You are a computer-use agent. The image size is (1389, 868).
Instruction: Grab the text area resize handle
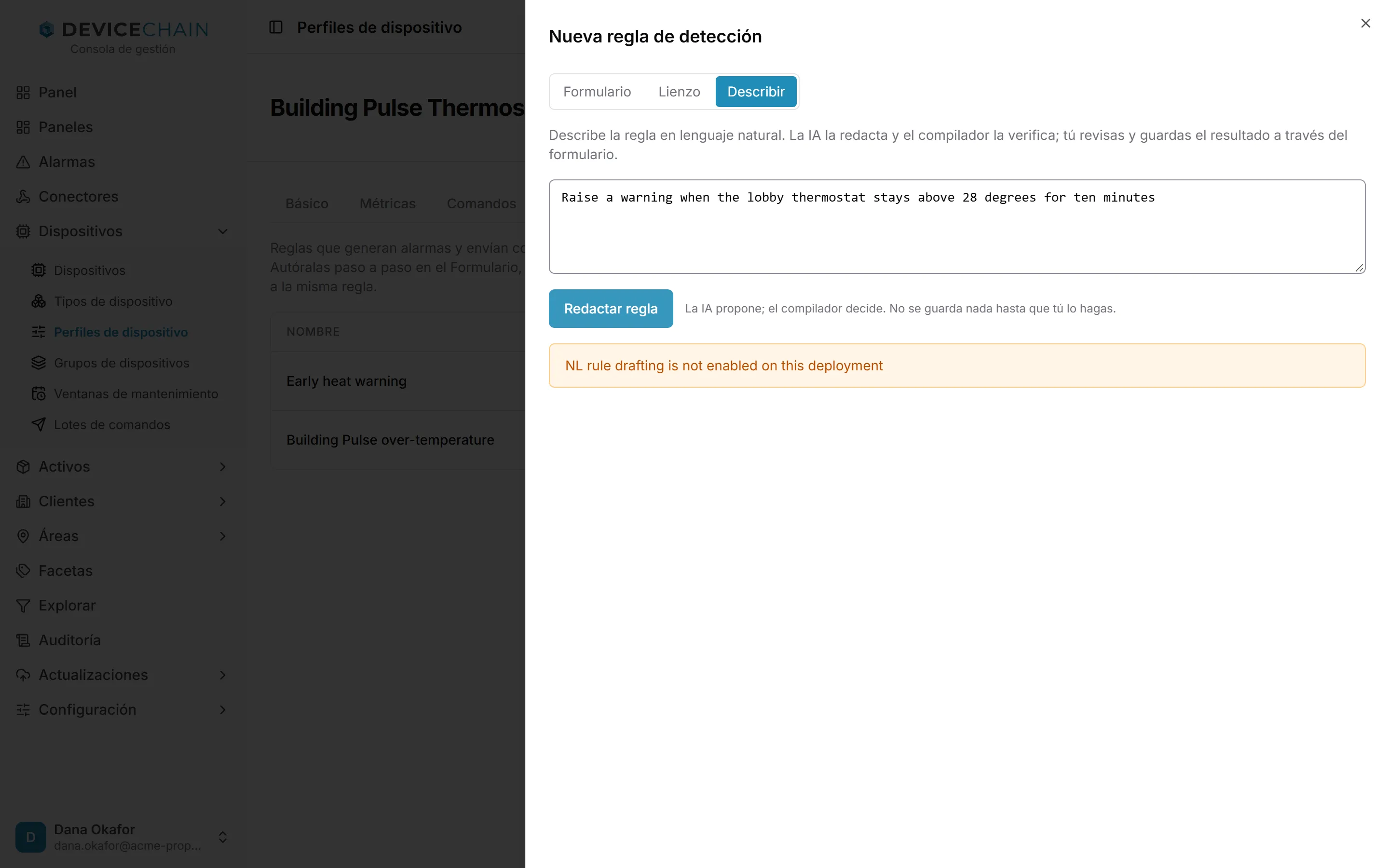[x=1359, y=268]
